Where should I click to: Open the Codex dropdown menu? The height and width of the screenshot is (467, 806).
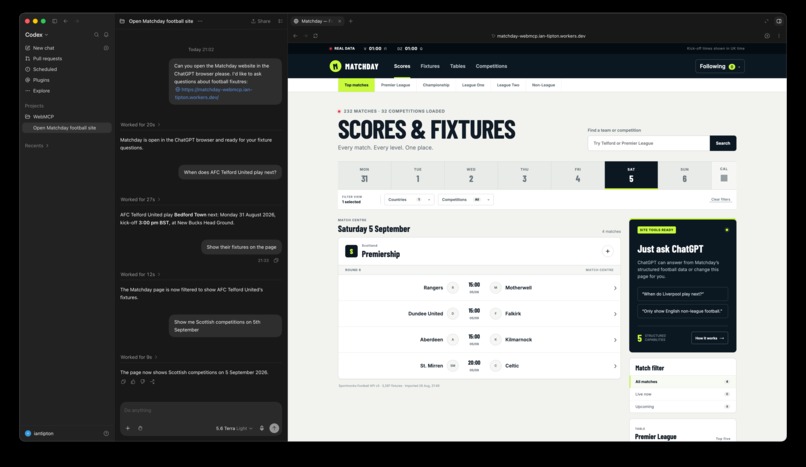coord(36,35)
